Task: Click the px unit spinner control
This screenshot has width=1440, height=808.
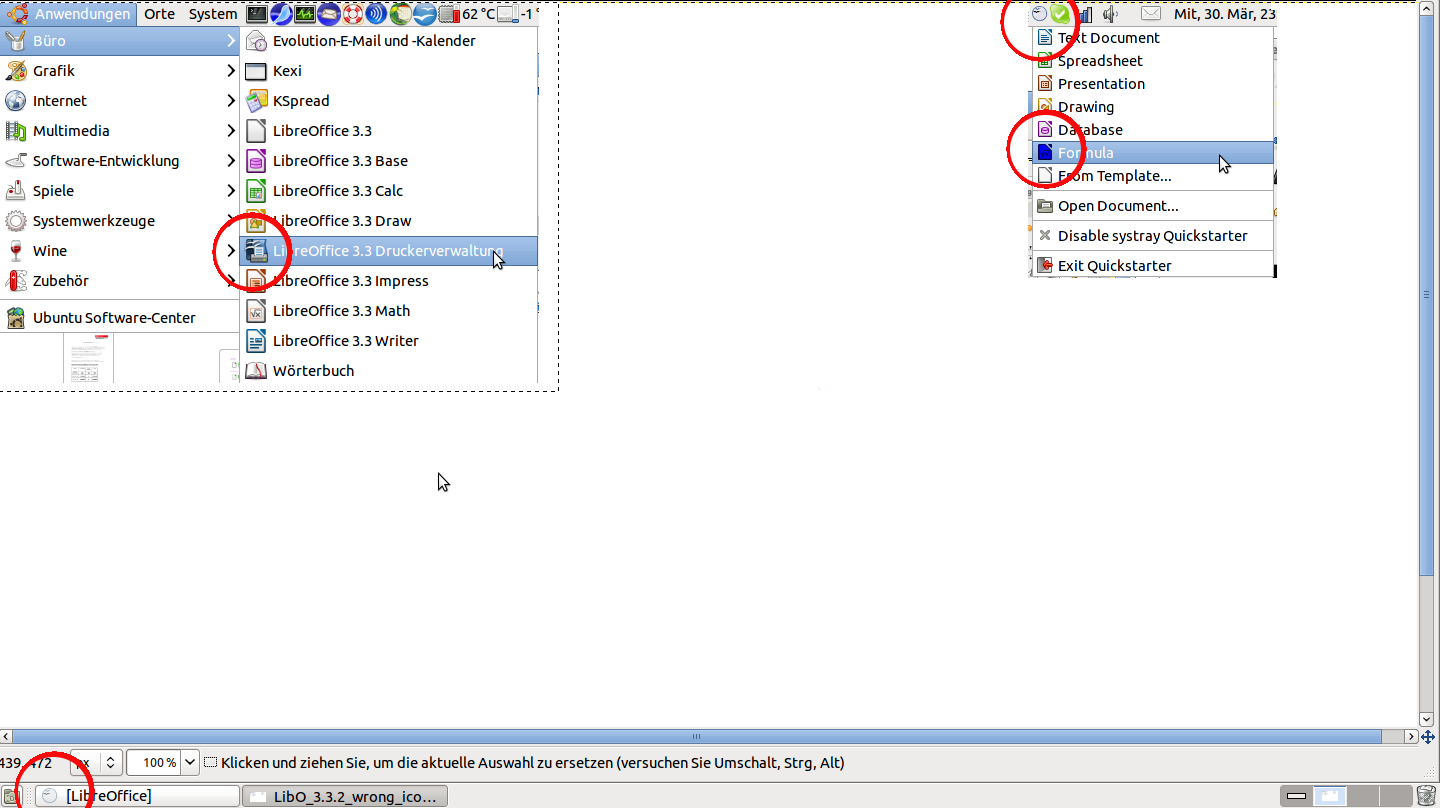Action: click(x=110, y=762)
